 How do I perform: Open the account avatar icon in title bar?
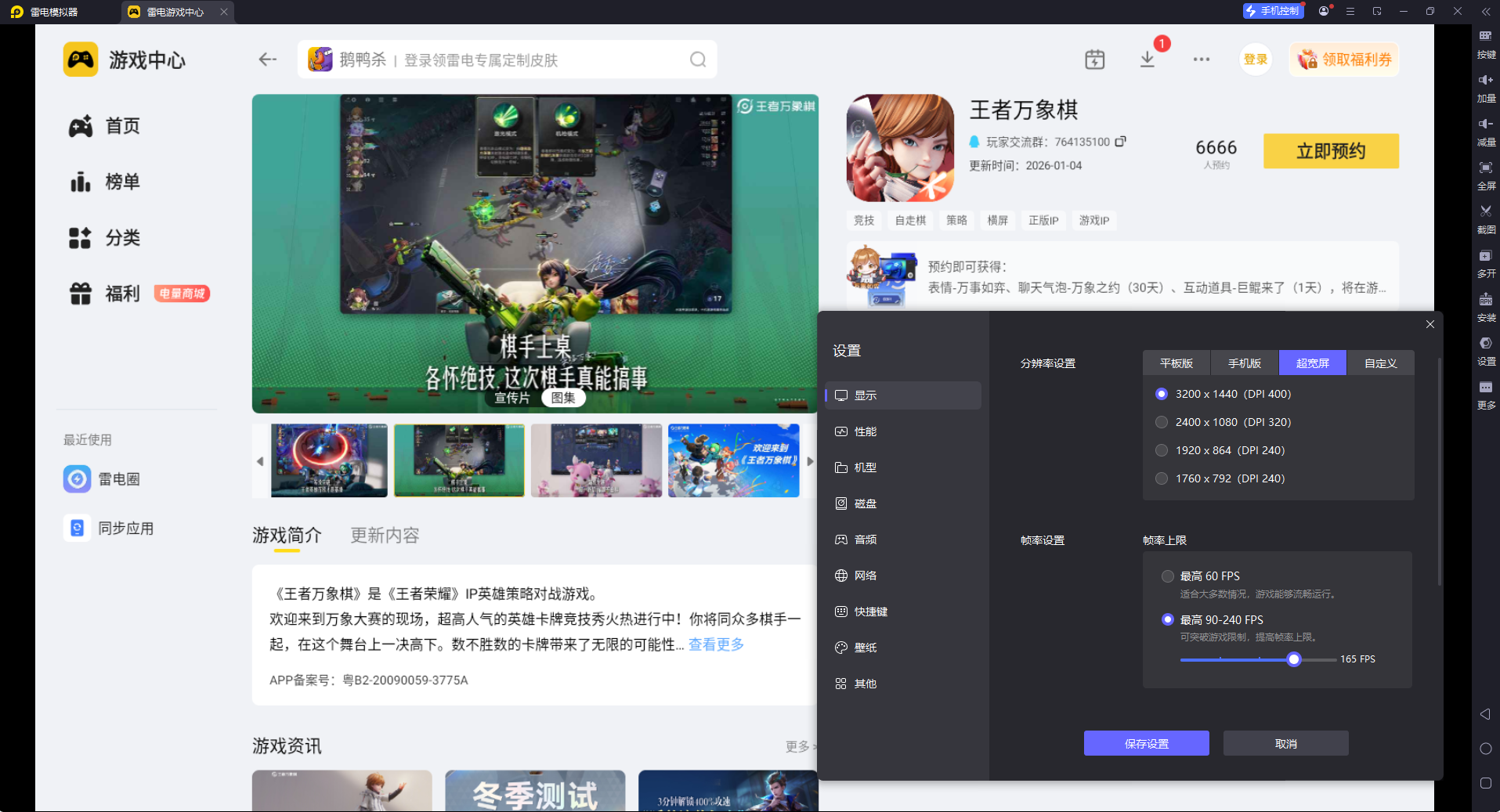1324,11
